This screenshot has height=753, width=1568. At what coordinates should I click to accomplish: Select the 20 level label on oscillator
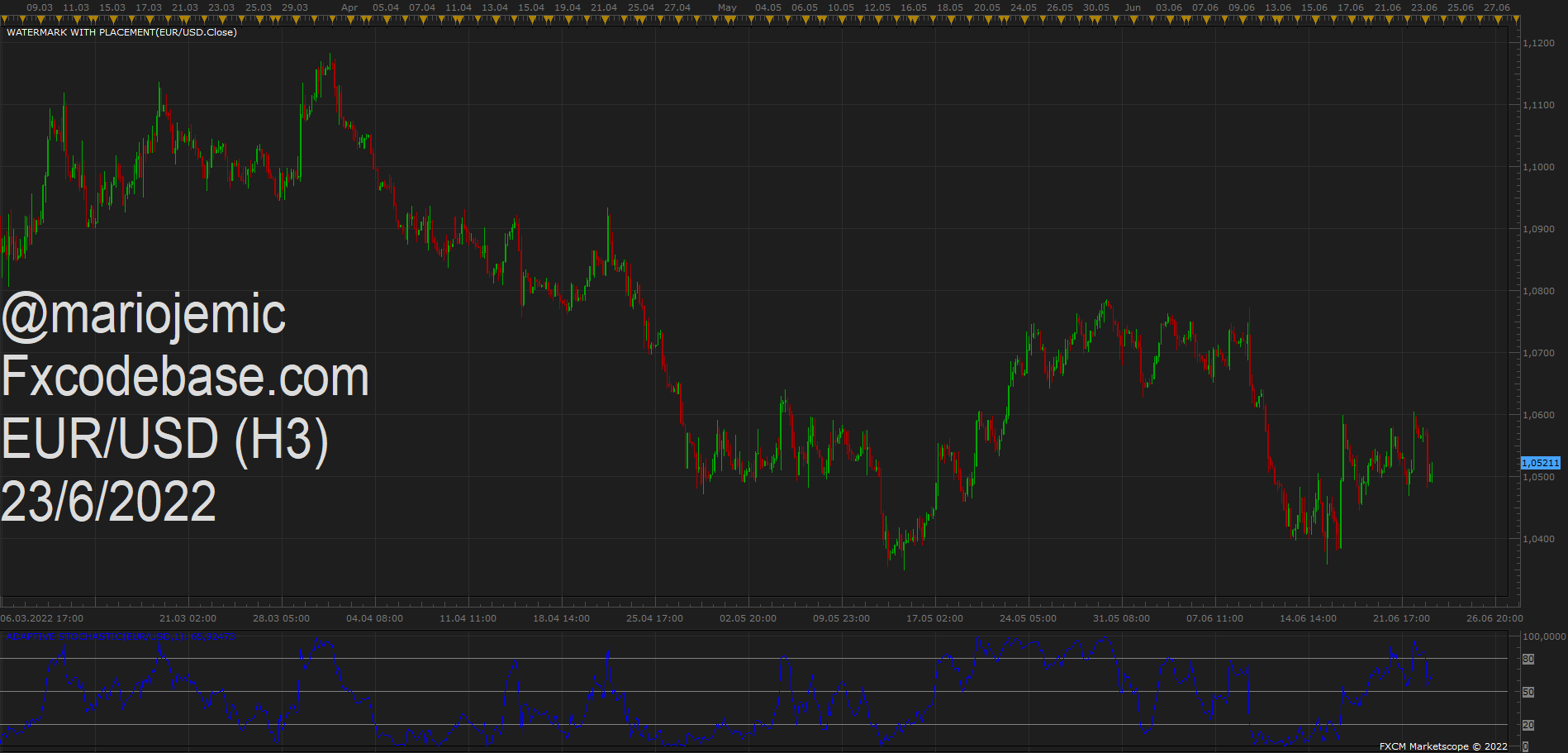1528,725
